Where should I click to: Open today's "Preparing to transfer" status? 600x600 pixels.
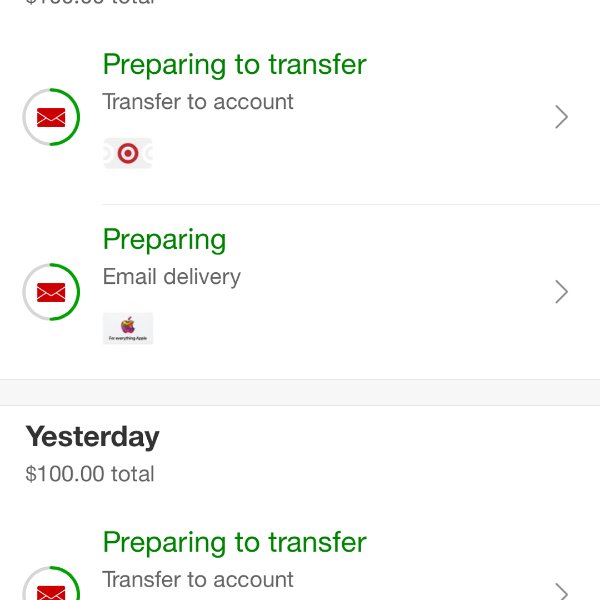click(235, 65)
